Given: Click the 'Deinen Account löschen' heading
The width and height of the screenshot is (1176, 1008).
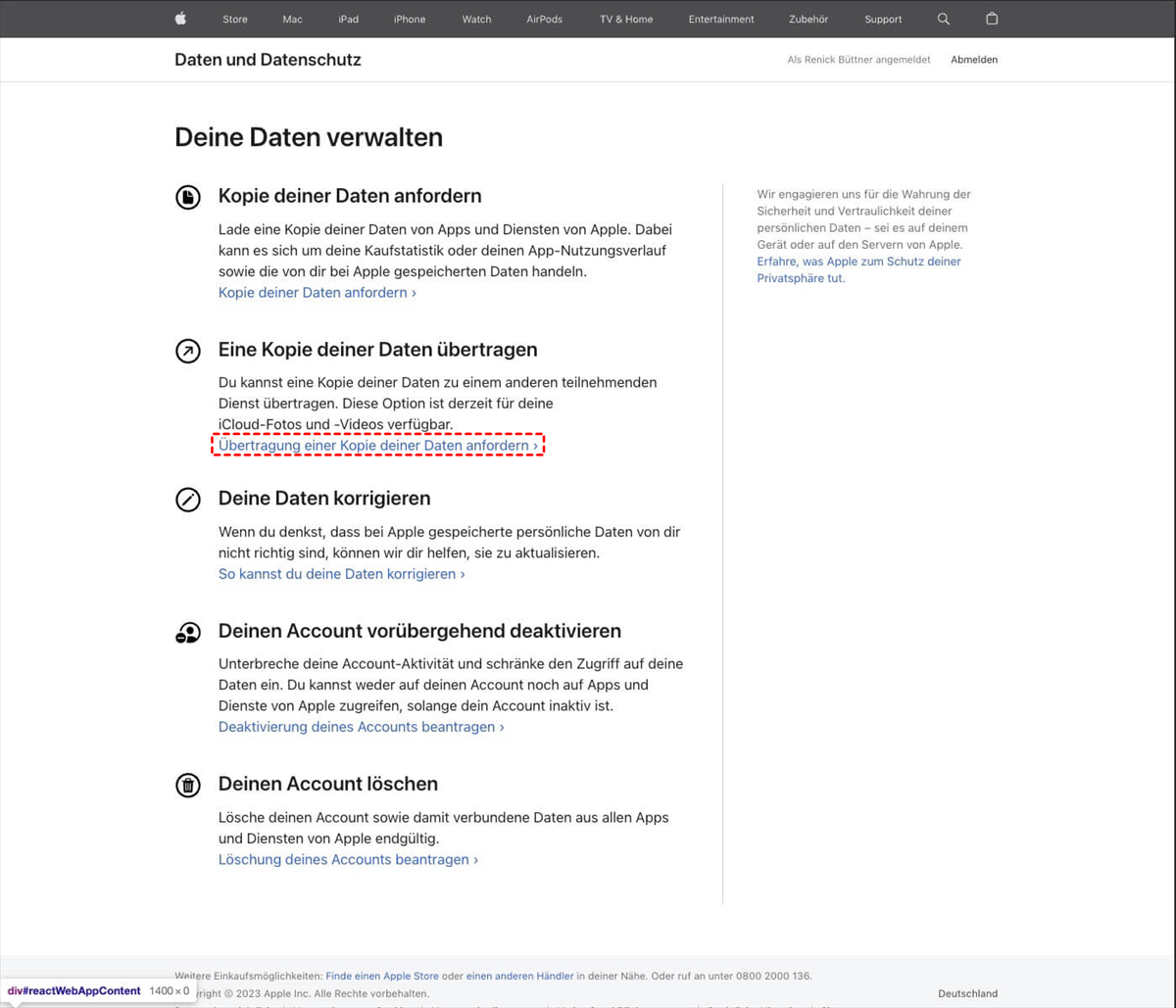Looking at the screenshot, I should tap(328, 784).
